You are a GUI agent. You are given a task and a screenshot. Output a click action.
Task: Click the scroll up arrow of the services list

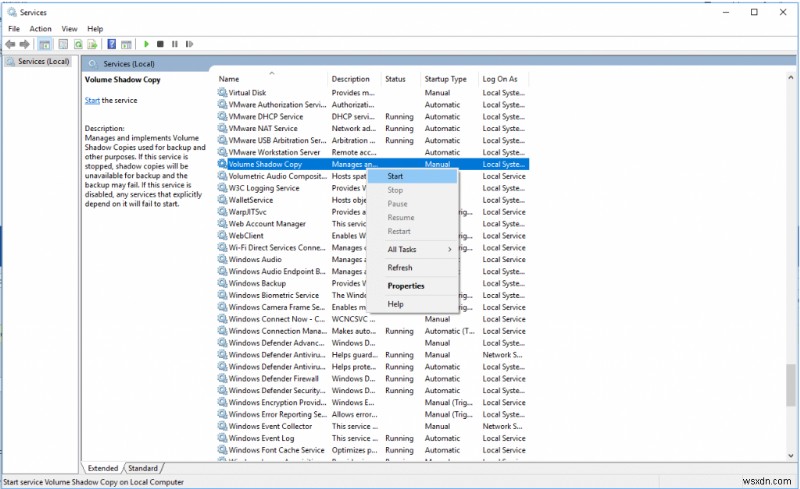click(x=790, y=78)
